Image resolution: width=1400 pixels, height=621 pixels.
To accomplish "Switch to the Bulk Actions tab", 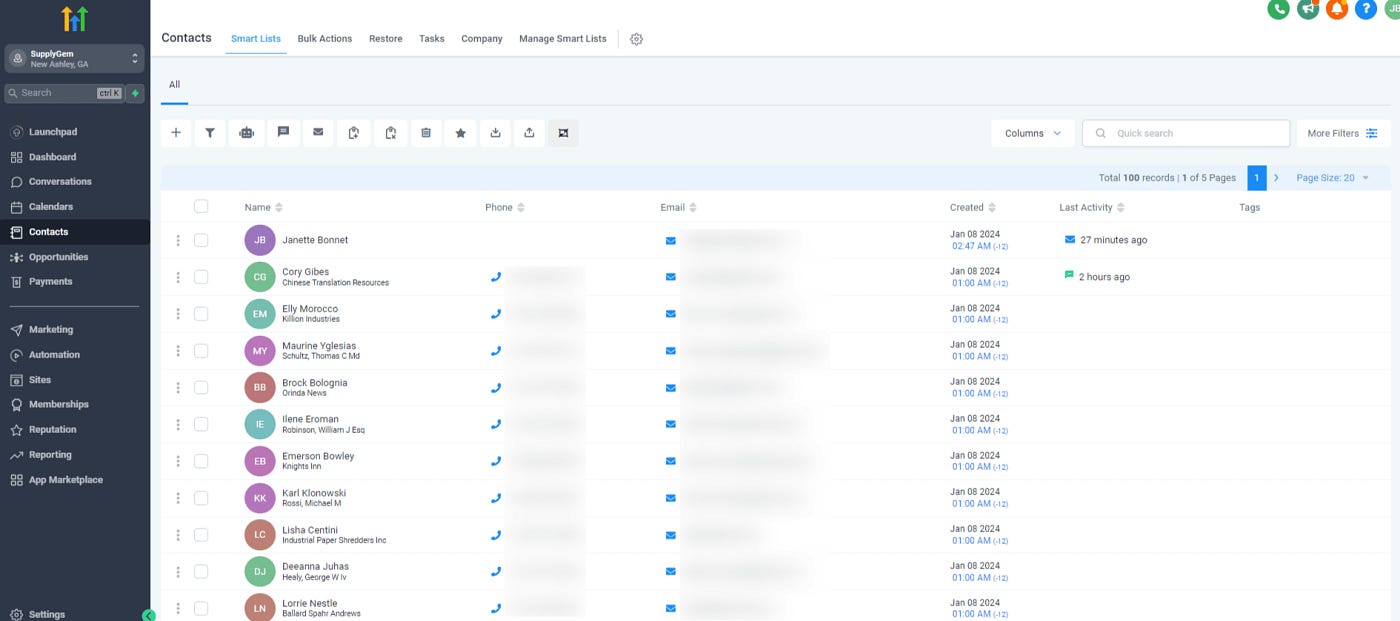I will click(325, 39).
